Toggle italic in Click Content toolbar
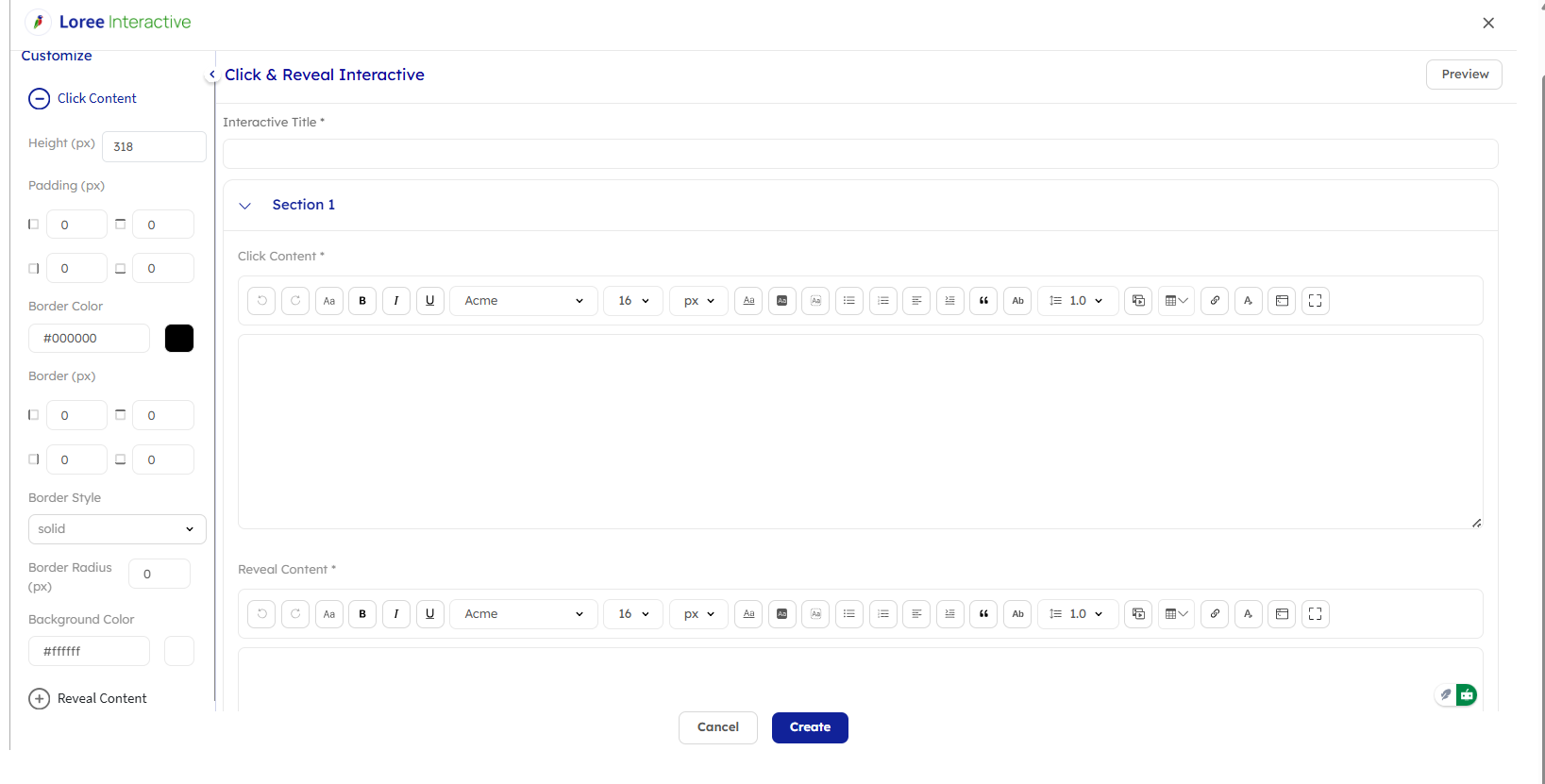The image size is (1545, 784). click(396, 301)
